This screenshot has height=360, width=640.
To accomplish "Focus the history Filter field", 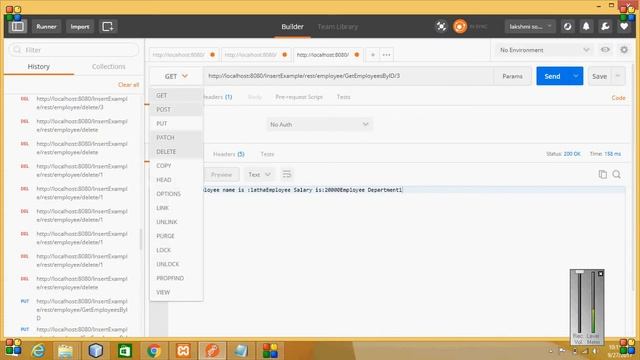I will [x=74, y=50].
